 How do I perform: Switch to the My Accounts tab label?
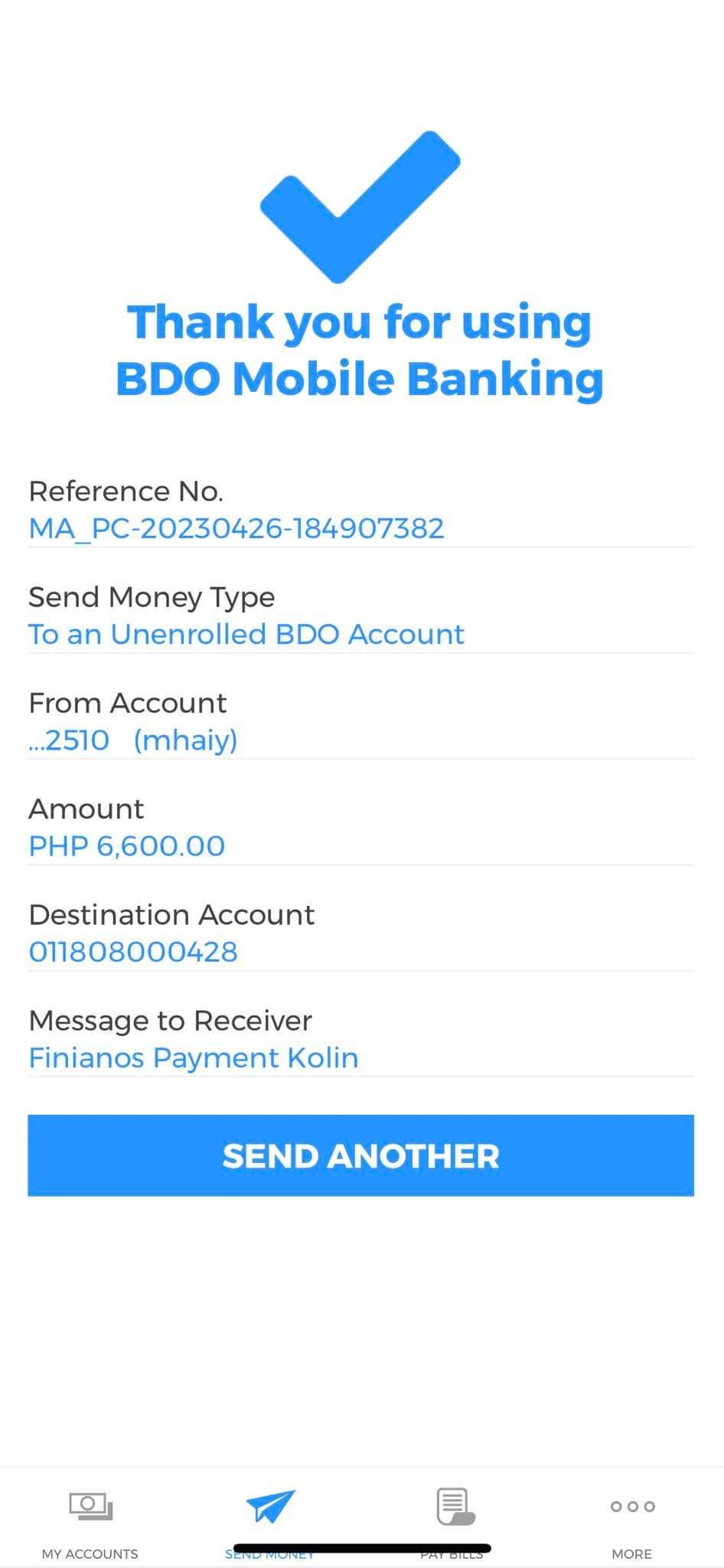point(90,1553)
